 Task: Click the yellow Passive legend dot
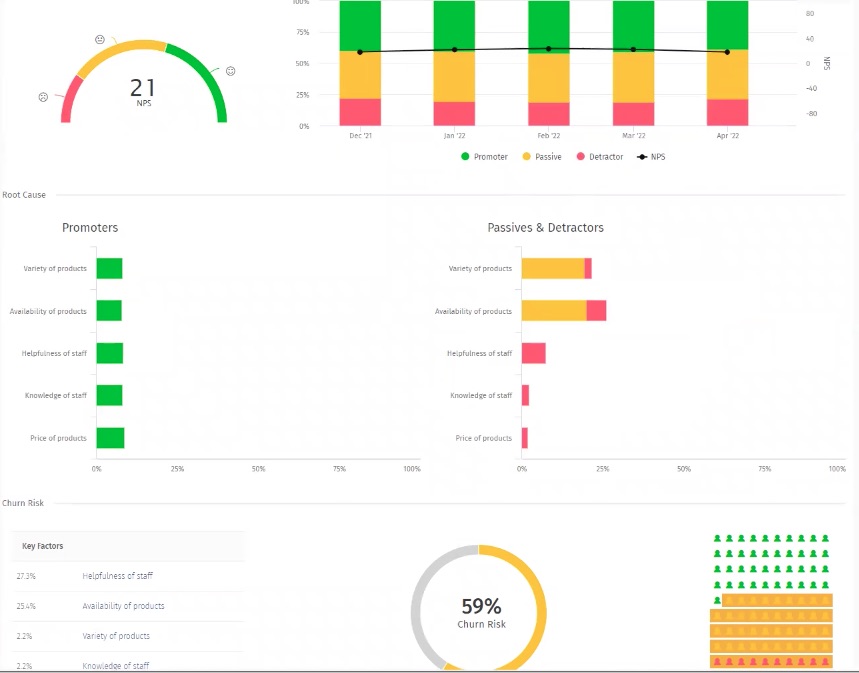[528, 156]
